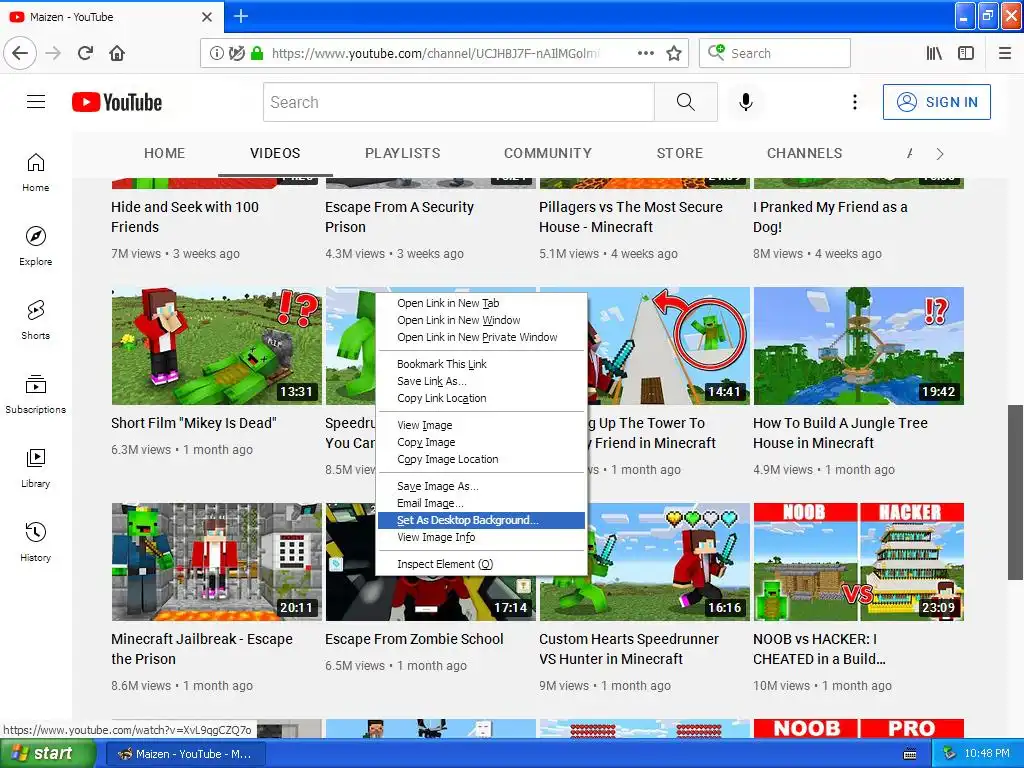The image size is (1024, 768).
Task: Choose View Image Info
Action: coord(481,537)
